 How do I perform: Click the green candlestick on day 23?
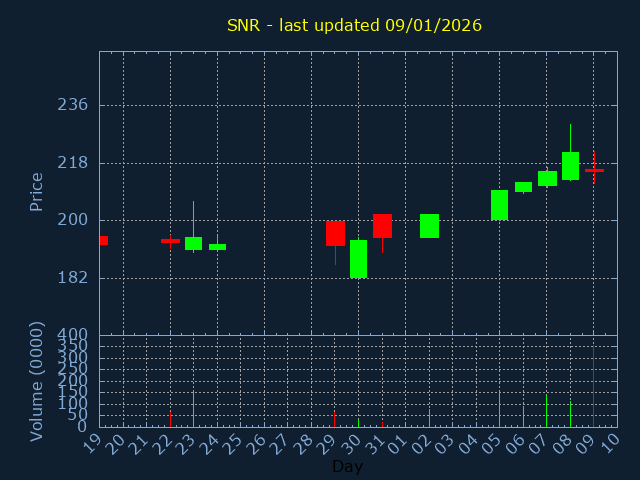193,243
